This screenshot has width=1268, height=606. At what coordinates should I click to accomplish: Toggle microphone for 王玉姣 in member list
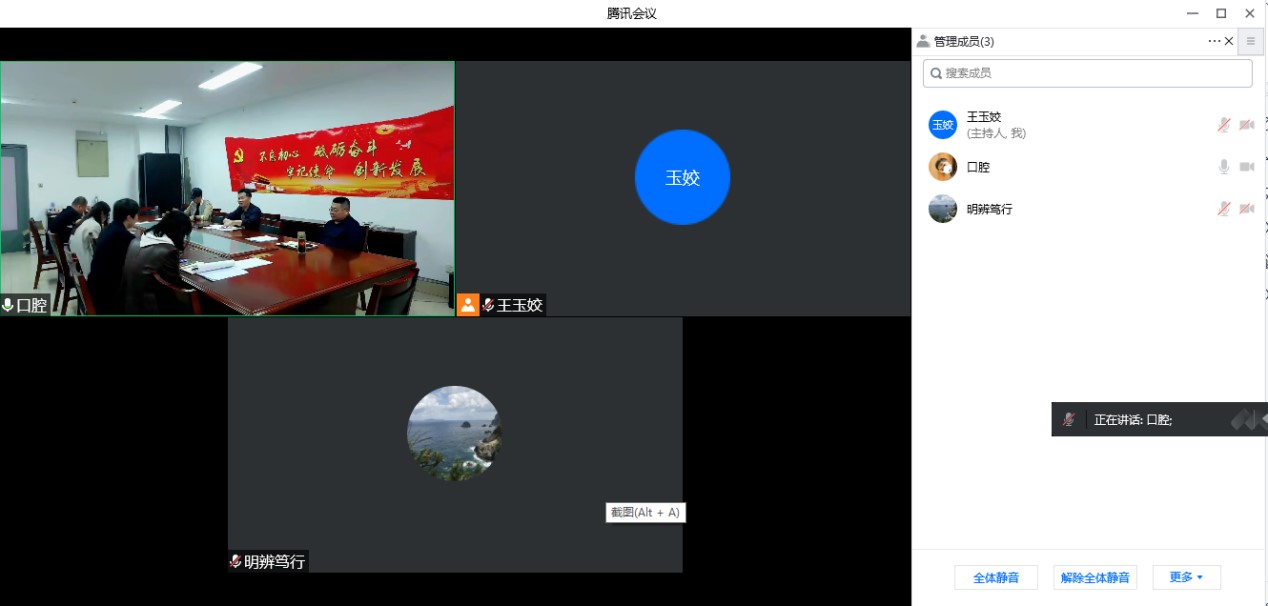(1223, 125)
